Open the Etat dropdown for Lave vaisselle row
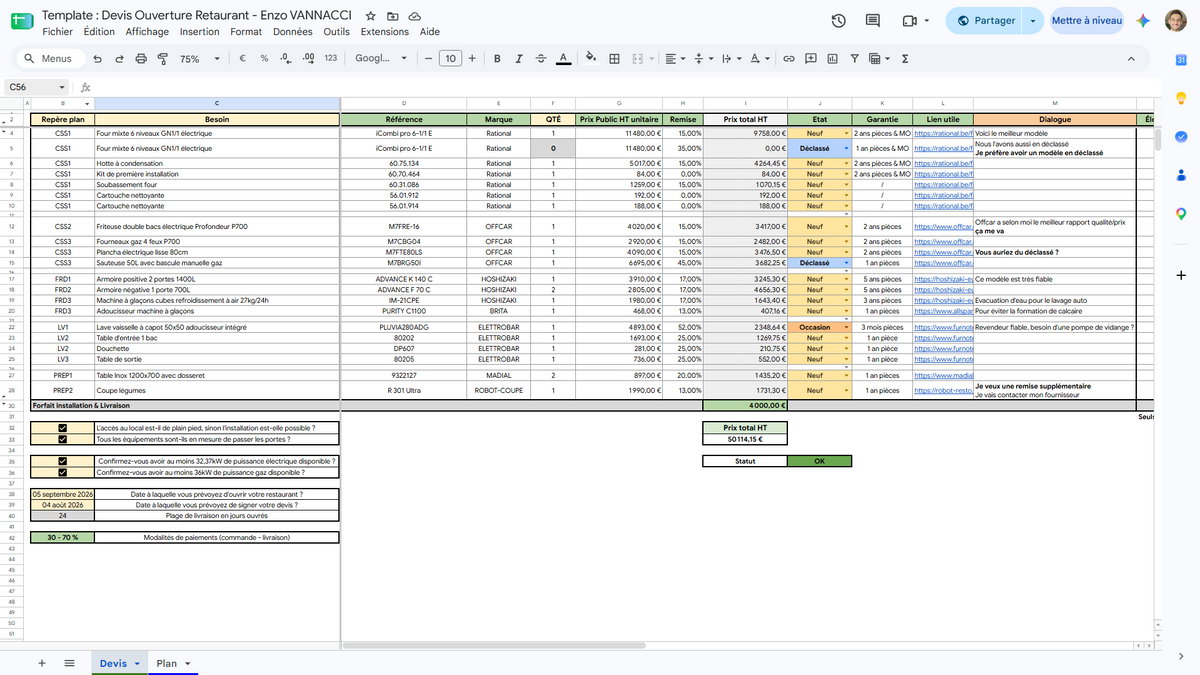 pyautogui.click(x=847, y=327)
